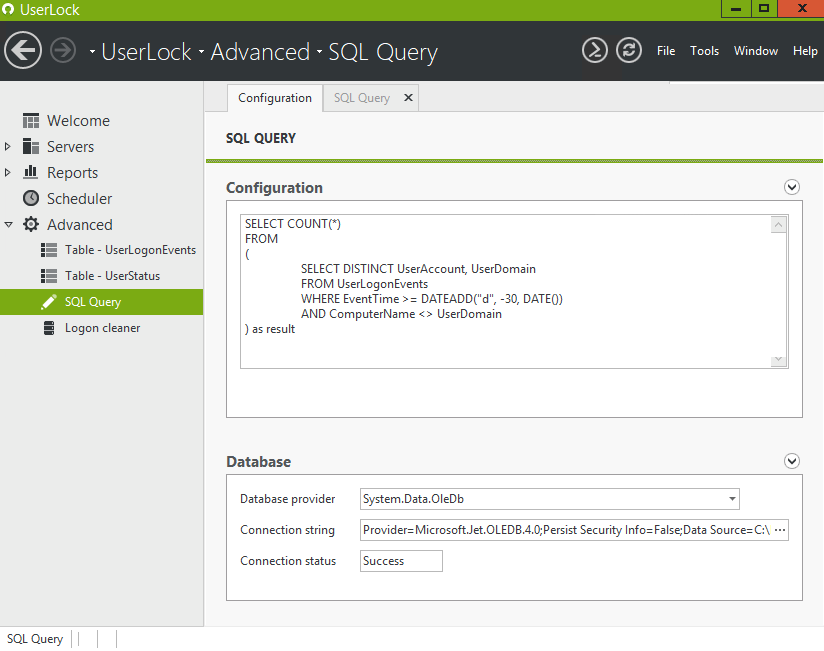Open breadcrumb dropdown before Advanced
The image size is (824, 651).
[201, 51]
